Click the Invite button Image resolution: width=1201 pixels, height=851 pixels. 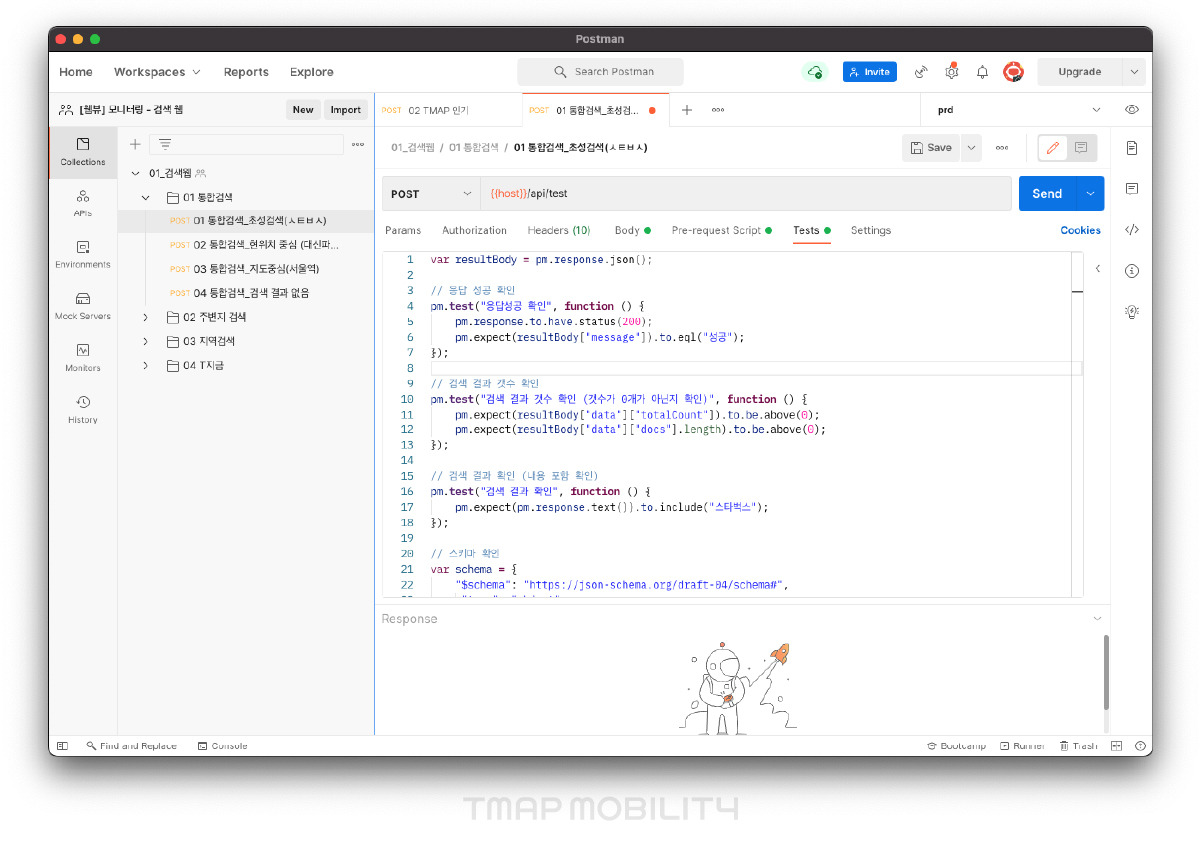tap(870, 72)
